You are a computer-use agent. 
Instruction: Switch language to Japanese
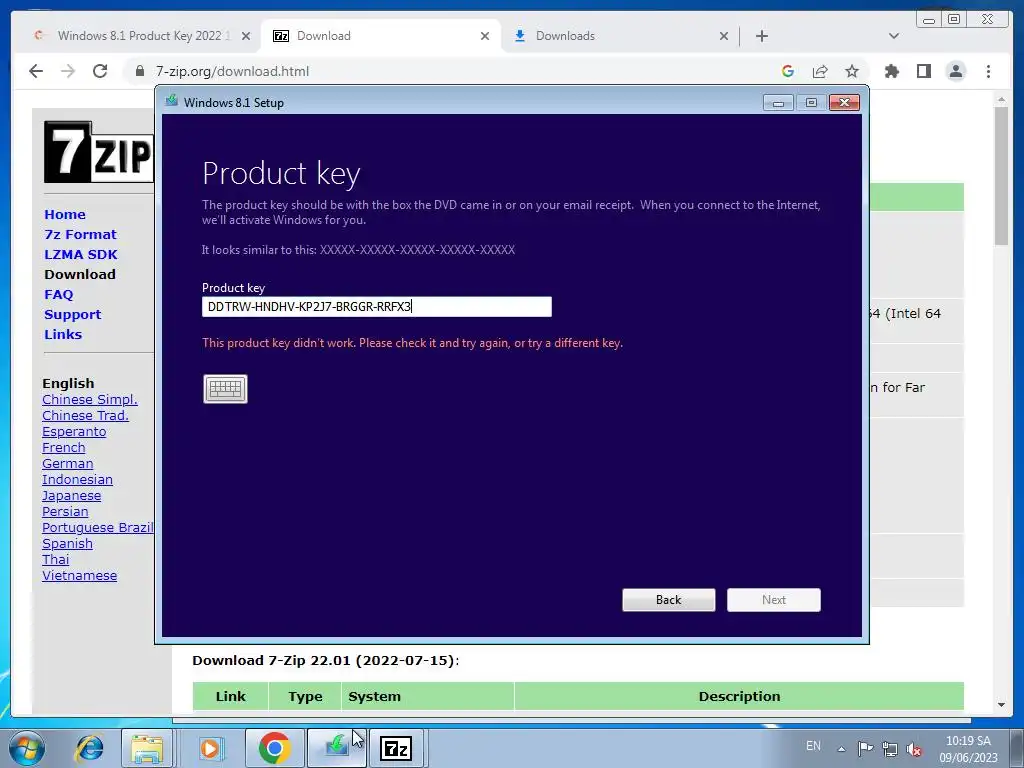[71, 496]
